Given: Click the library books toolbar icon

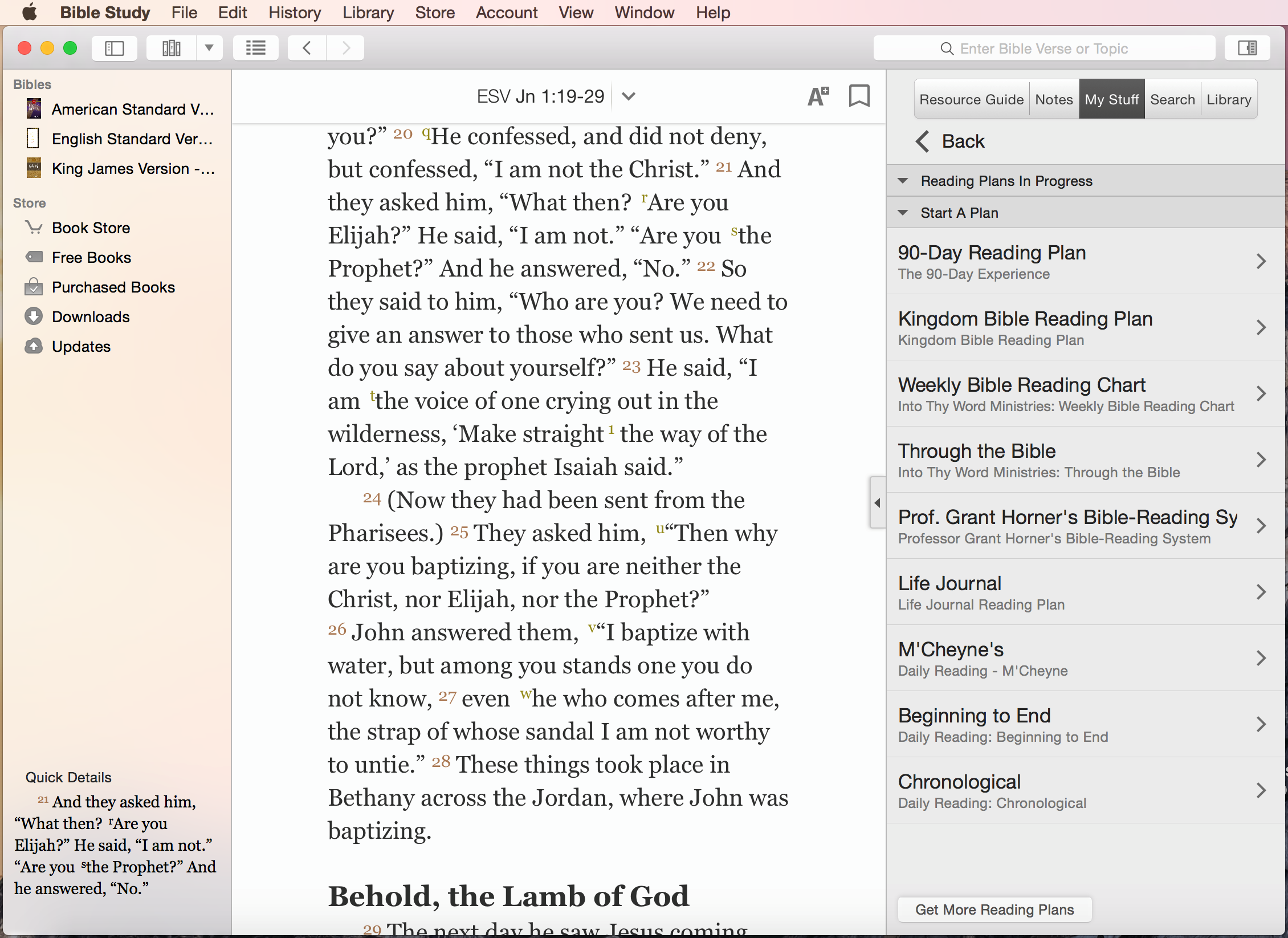Looking at the screenshot, I should tap(172, 48).
